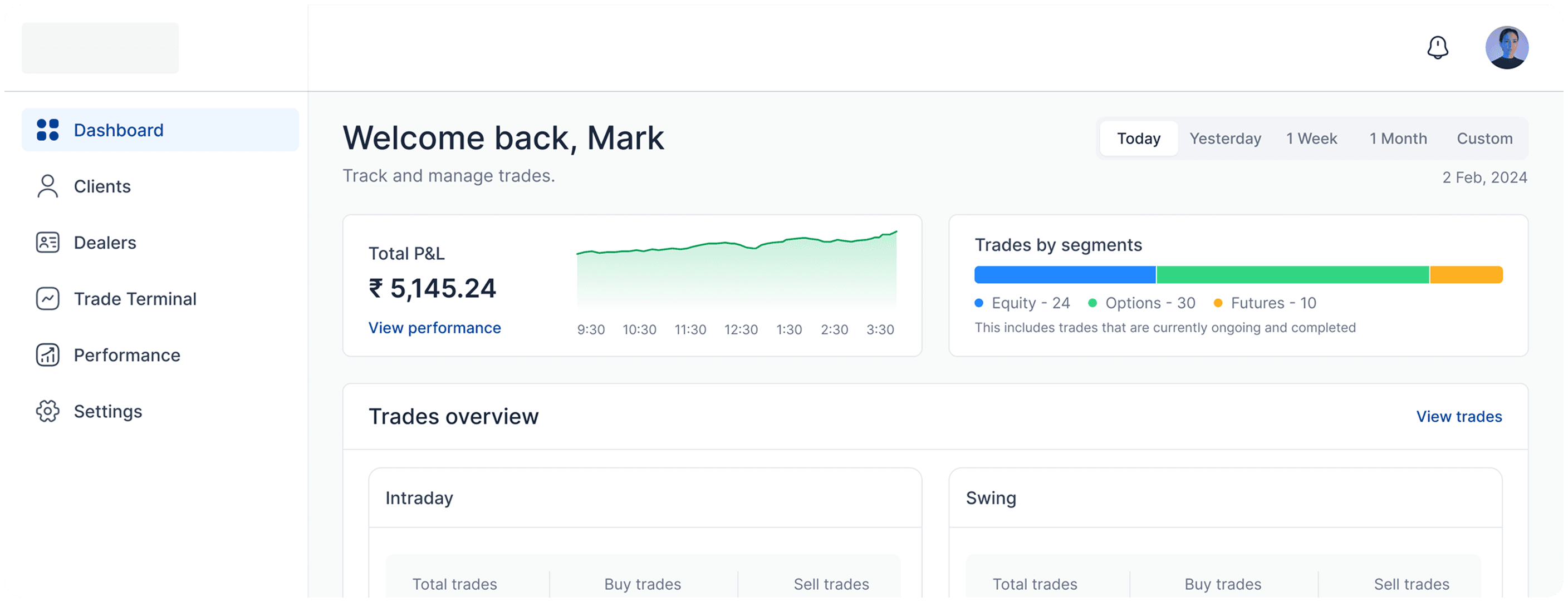The image size is (1568, 602).
Task: Click the Trade Terminal chart icon
Action: [47, 299]
